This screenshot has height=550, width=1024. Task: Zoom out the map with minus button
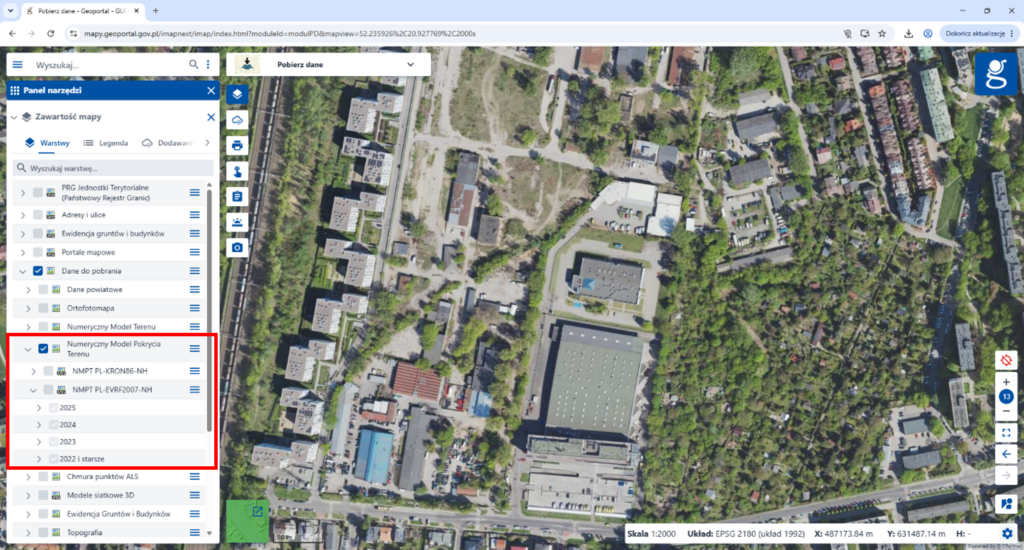pos(1006,411)
